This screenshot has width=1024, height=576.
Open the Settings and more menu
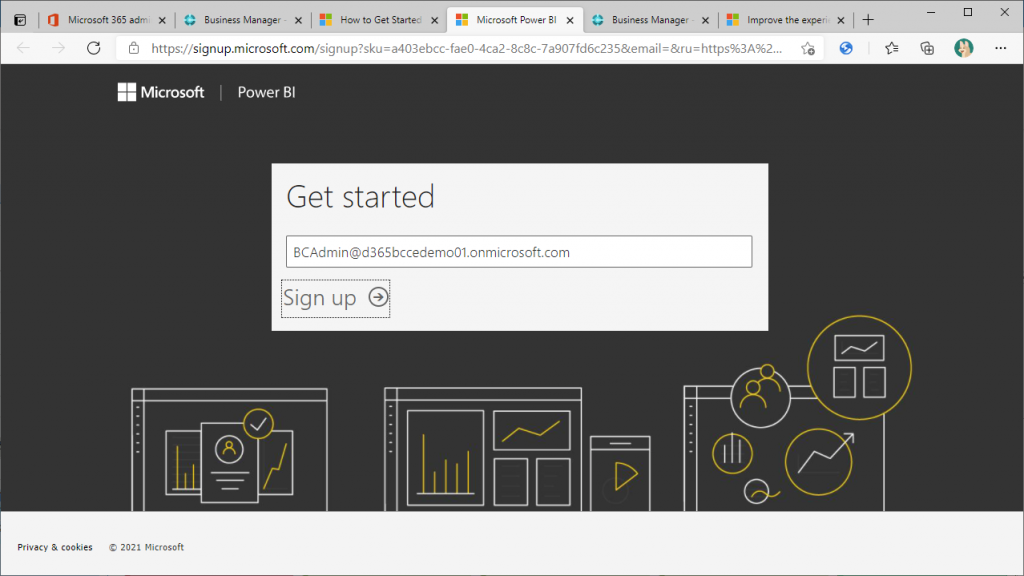1000,48
